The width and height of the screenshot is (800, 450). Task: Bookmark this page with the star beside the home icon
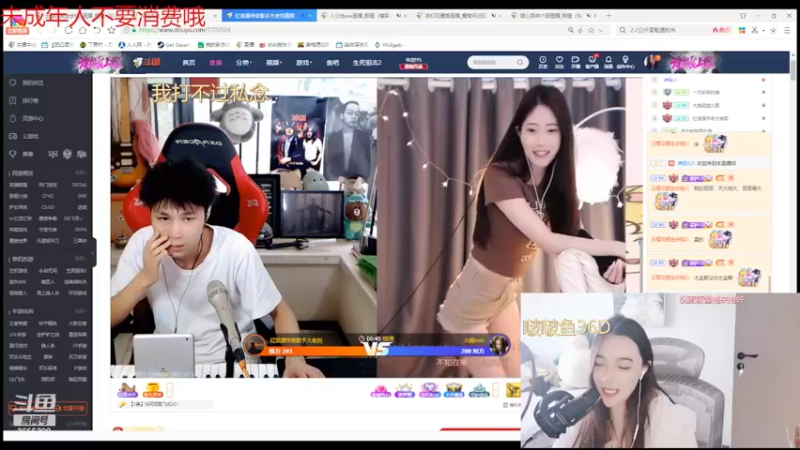tap(111, 30)
